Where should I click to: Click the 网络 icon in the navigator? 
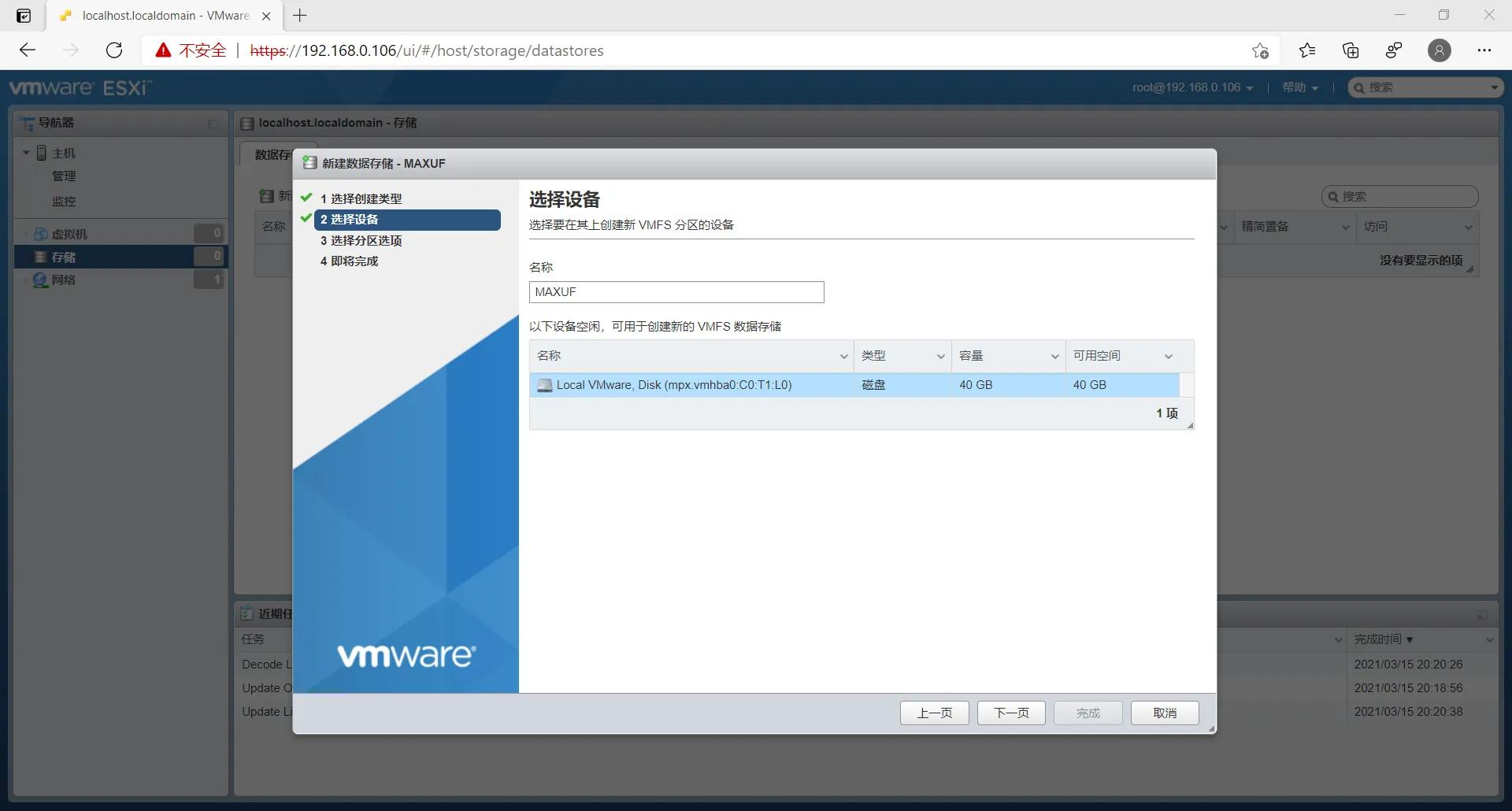39,280
